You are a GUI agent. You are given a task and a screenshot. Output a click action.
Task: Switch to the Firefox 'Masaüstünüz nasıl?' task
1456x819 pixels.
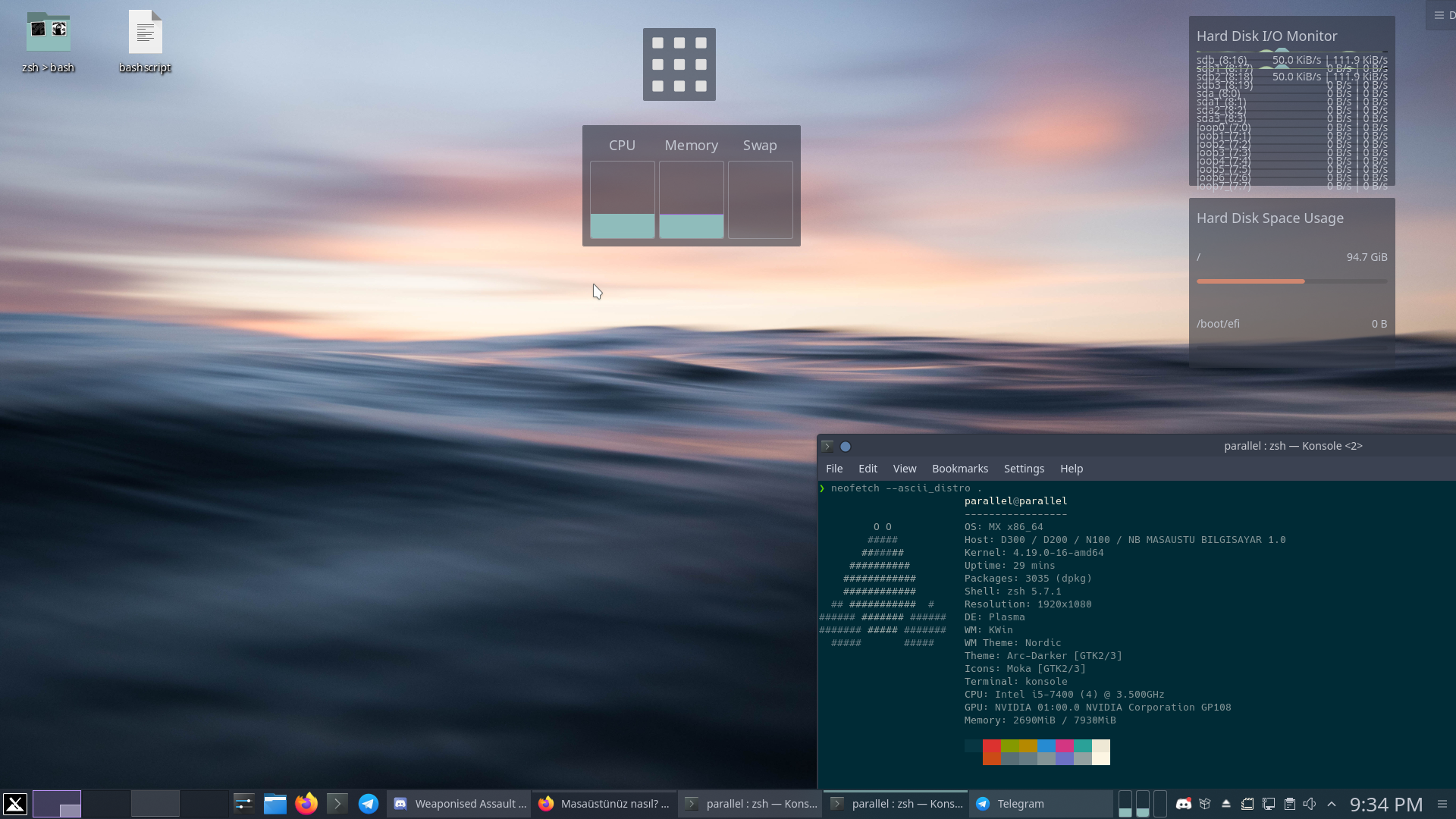tap(604, 804)
